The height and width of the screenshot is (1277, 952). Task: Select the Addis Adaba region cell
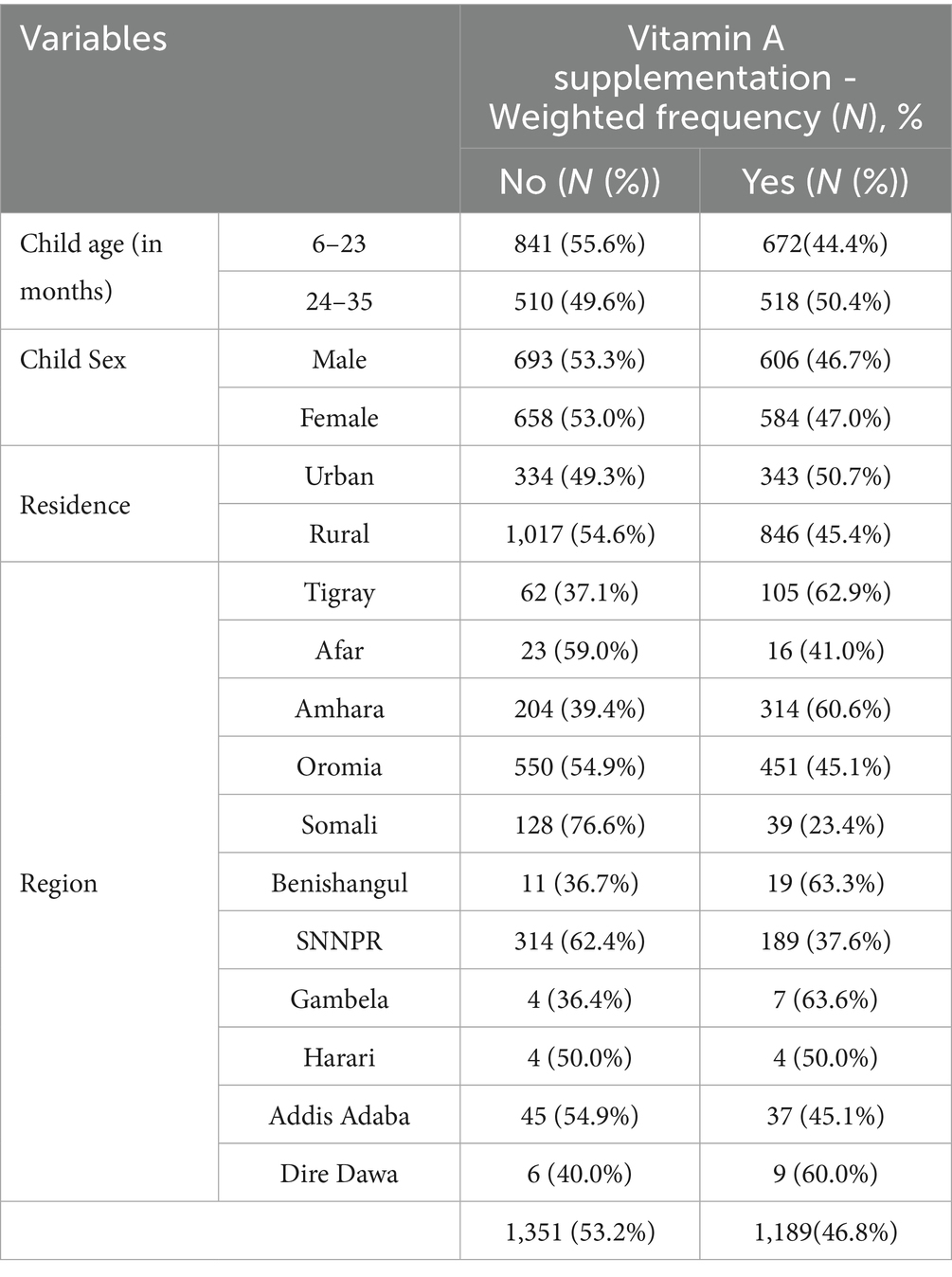click(x=339, y=1115)
